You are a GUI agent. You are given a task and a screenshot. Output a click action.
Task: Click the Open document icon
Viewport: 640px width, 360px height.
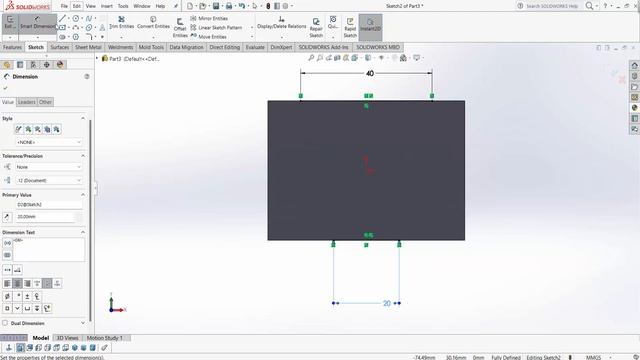click(202, 6)
